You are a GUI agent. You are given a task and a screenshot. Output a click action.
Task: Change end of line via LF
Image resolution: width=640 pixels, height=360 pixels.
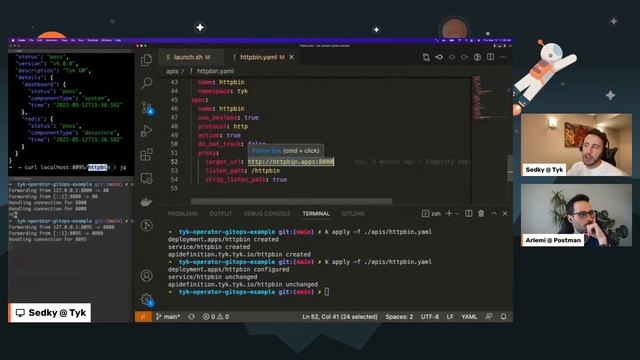coord(450,317)
